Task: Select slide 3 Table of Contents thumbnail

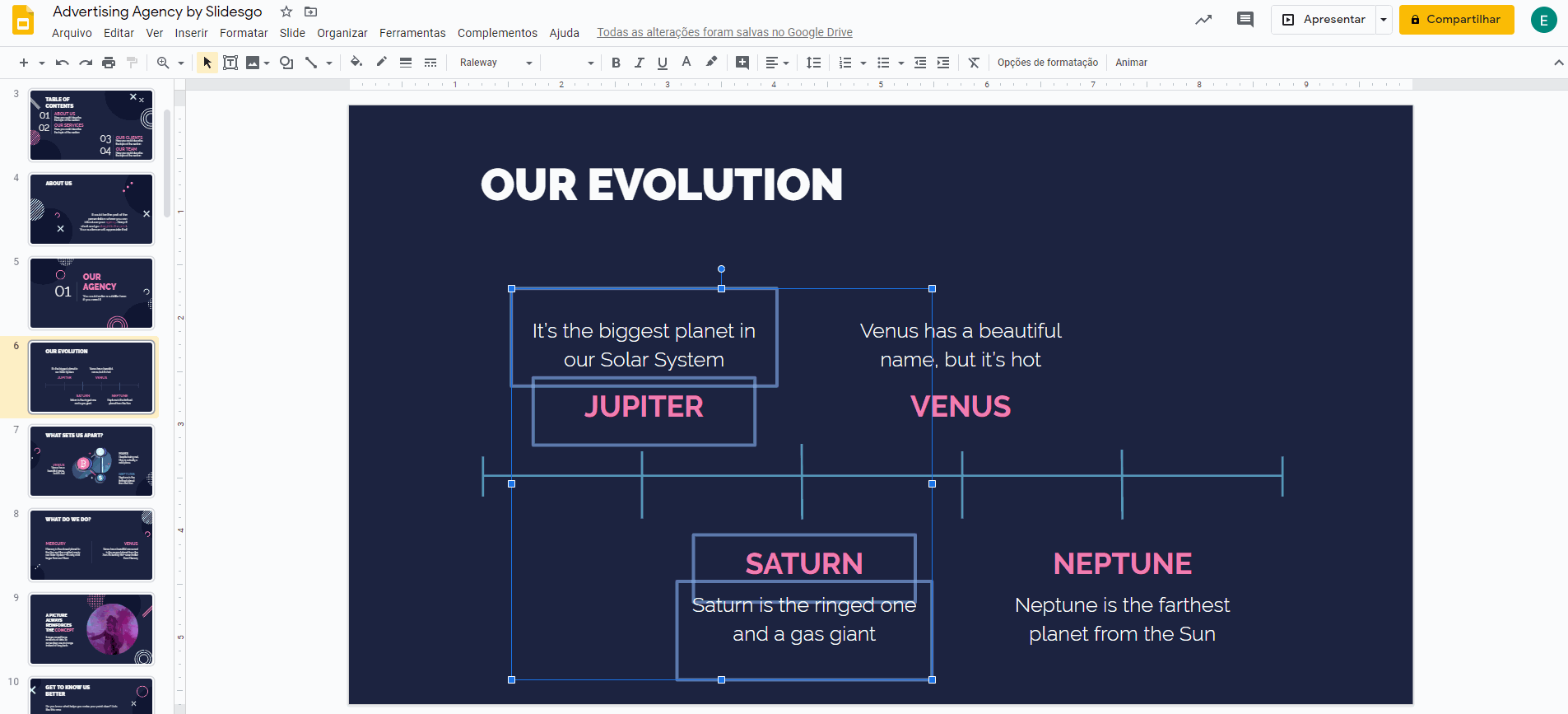Action: pyautogui.click(x=91, y=125)
